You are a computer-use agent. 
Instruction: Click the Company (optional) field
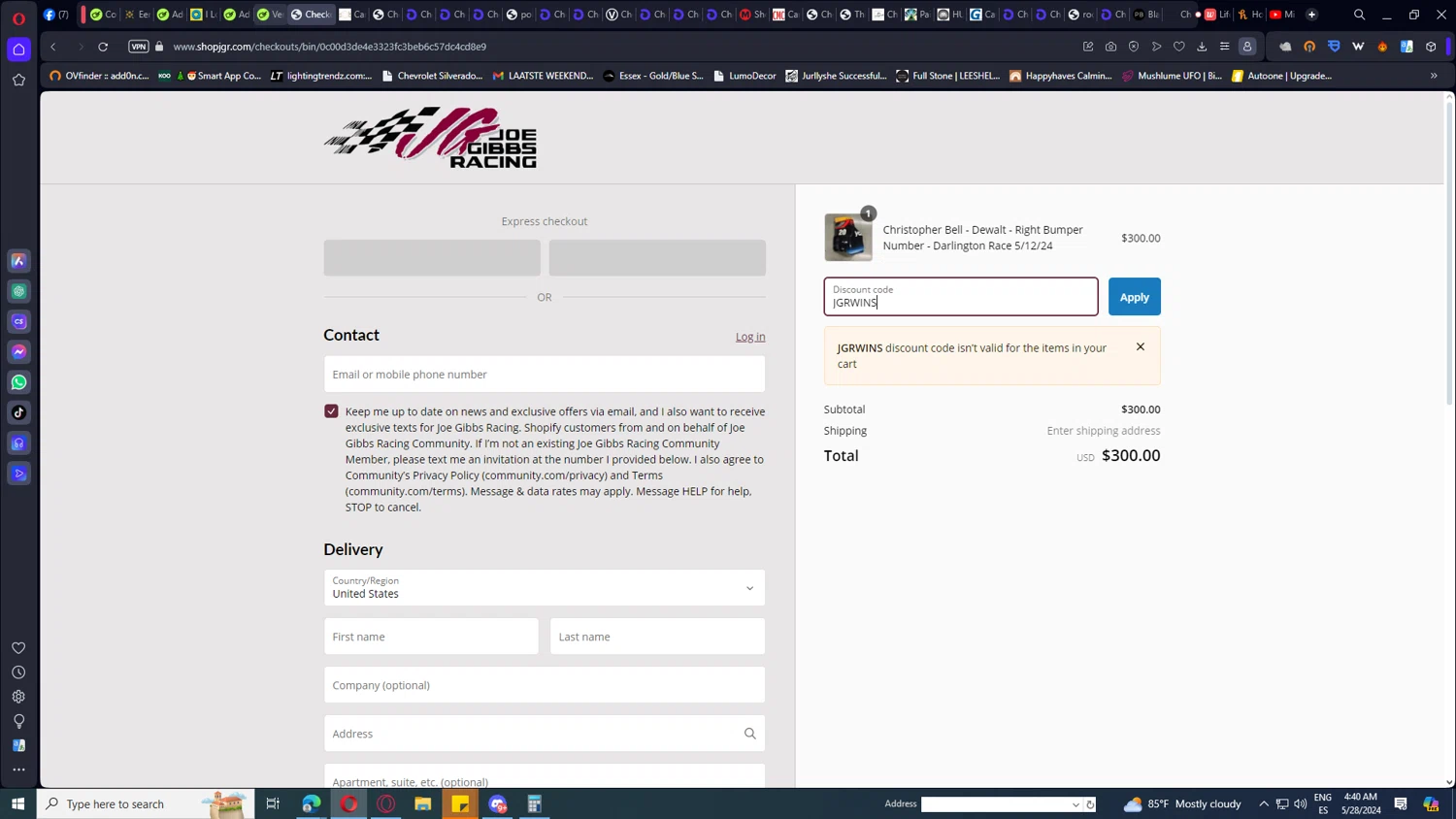coord(545,685)
